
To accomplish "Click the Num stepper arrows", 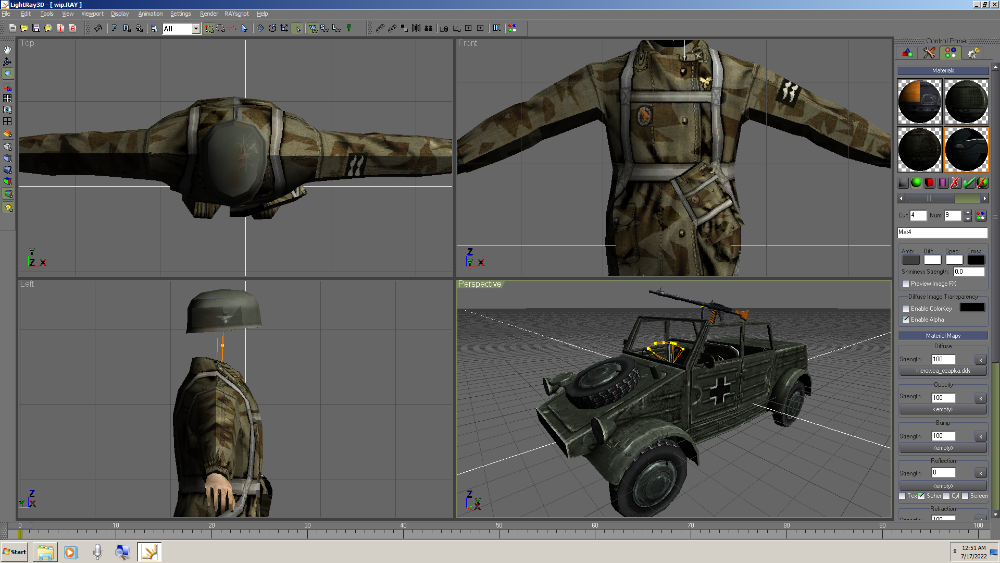I will tap(967, 216).
